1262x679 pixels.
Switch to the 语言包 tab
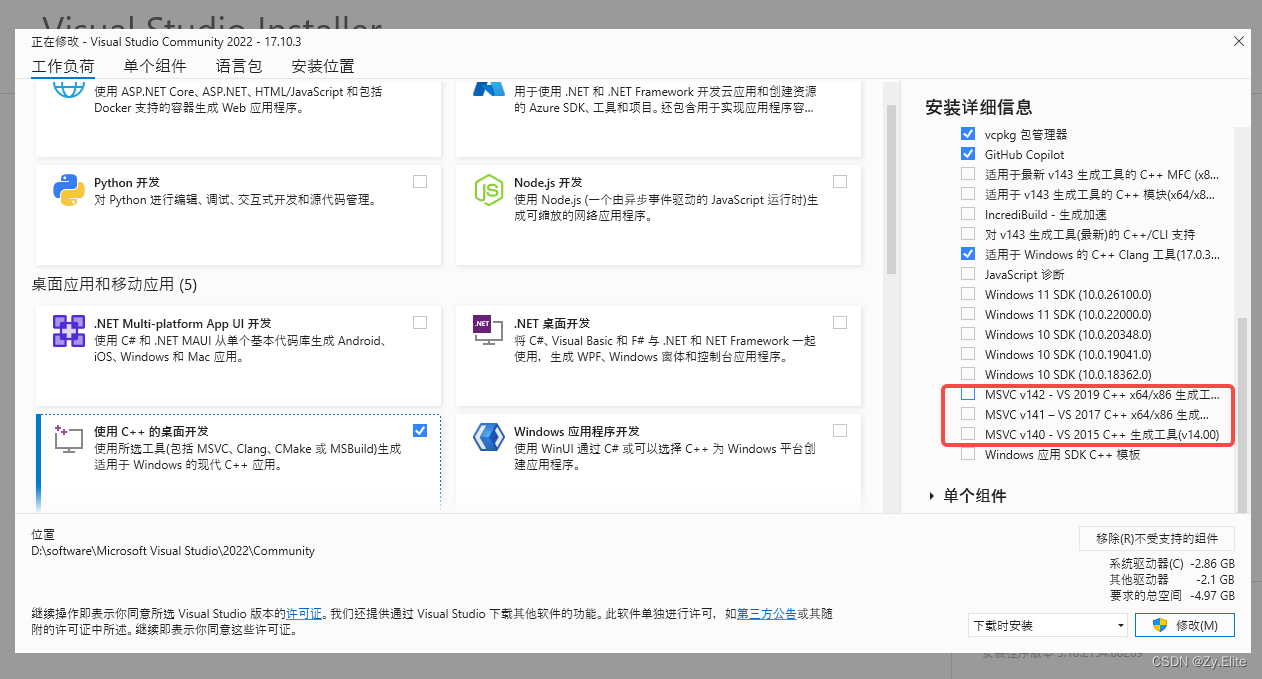[239, 67]
